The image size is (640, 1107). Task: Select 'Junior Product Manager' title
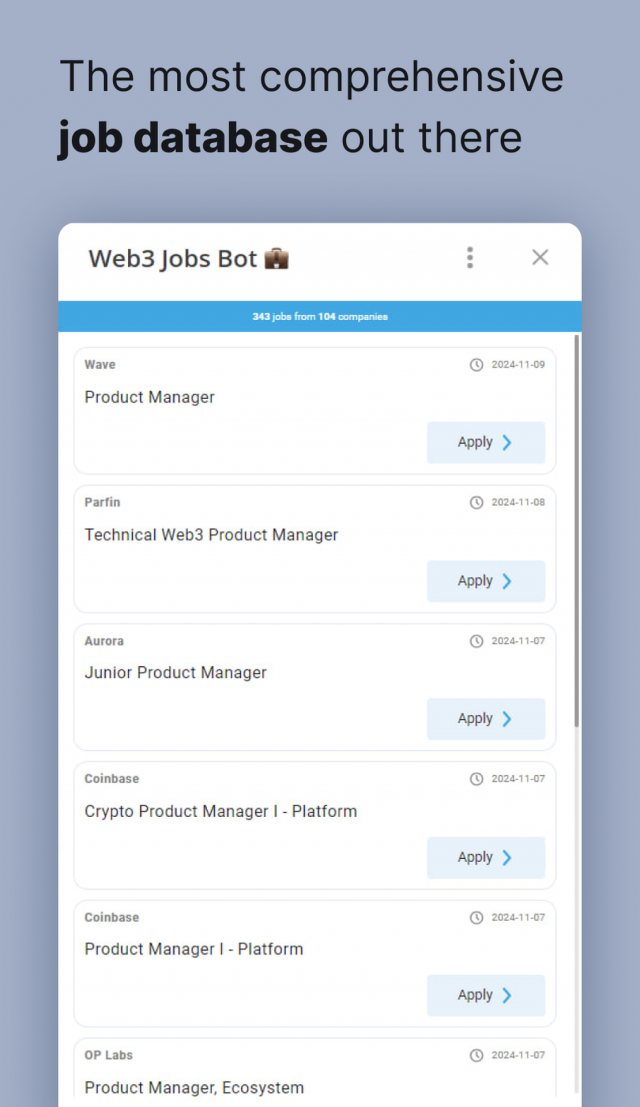pos(176,673)
